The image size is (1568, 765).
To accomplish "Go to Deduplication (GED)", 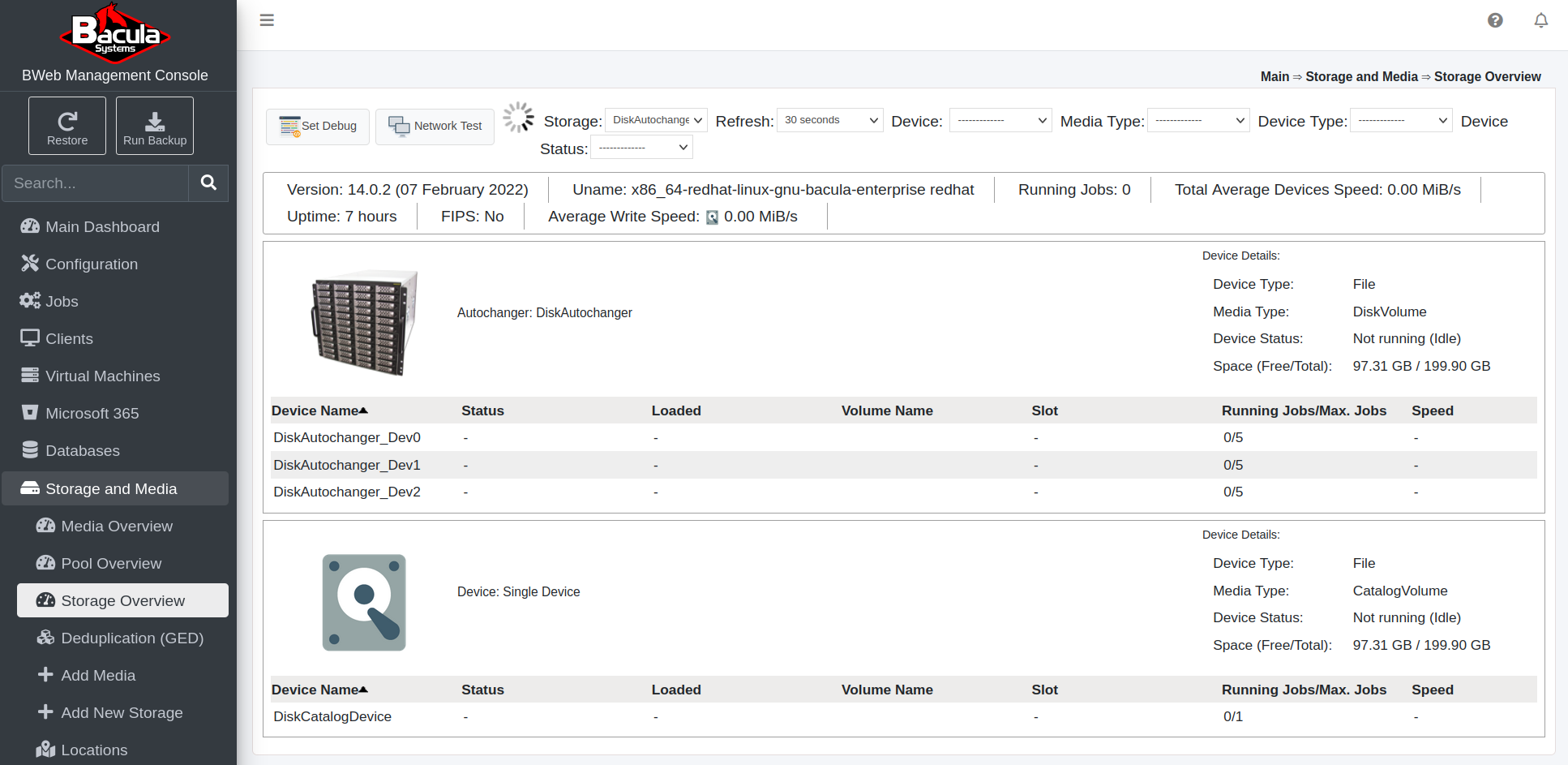I will point(122,638).
